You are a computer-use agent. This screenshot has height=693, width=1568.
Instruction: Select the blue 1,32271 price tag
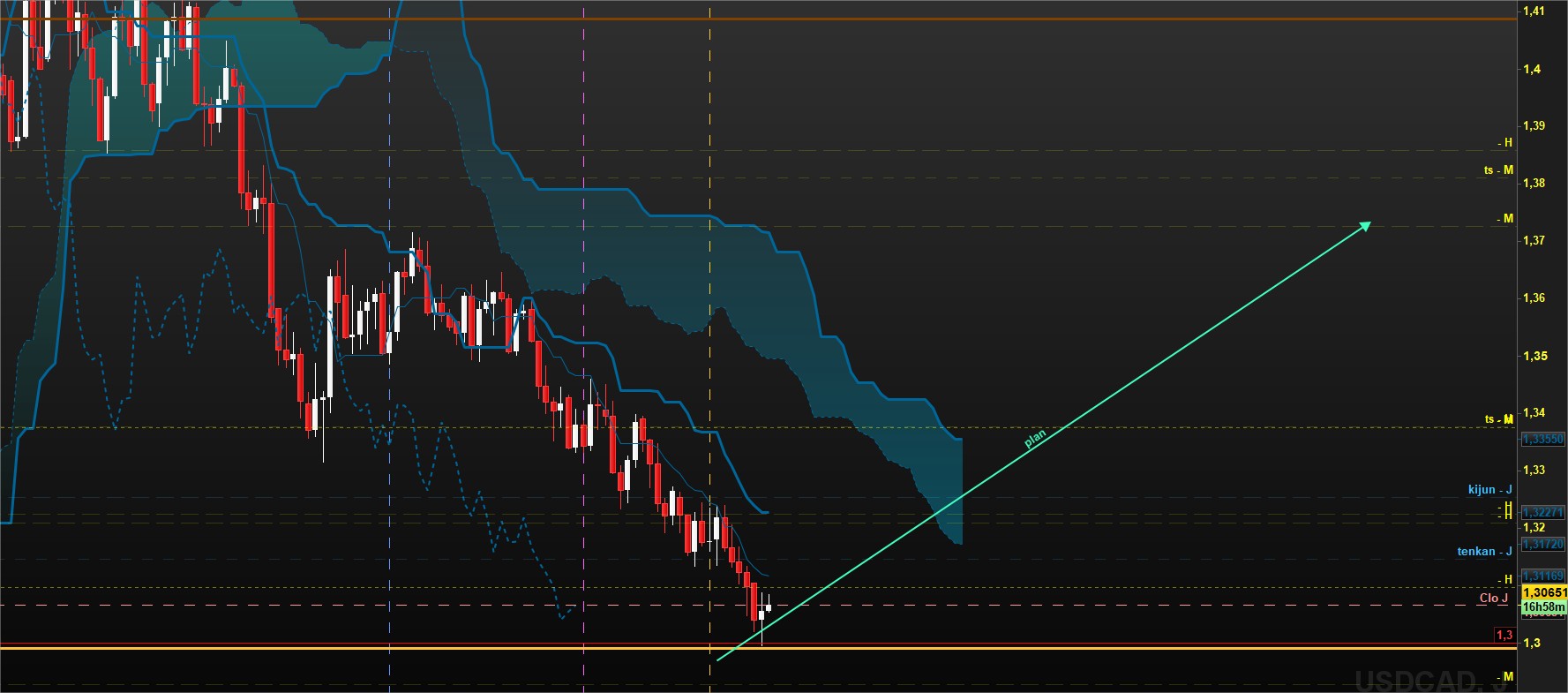coord(1542,512)
